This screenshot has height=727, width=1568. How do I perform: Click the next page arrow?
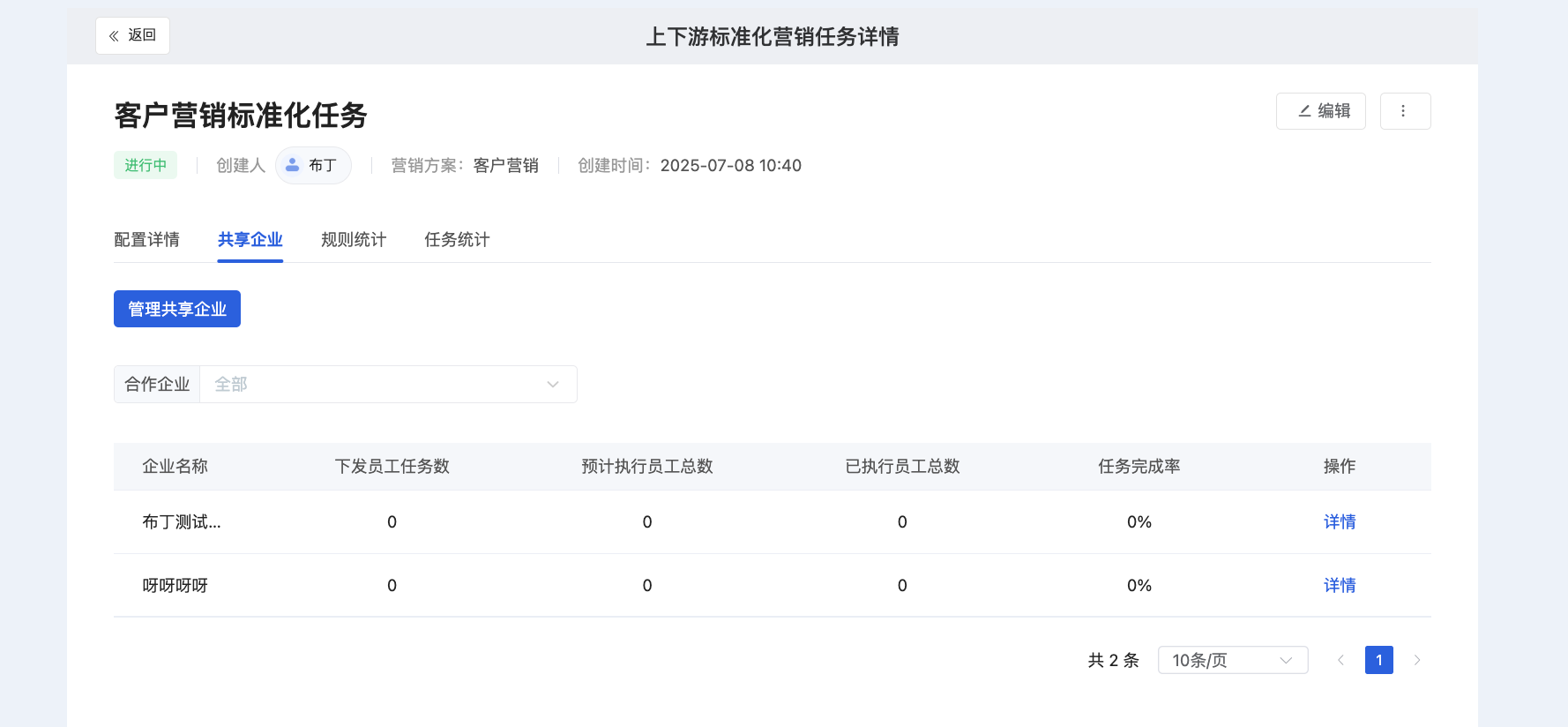click(x=1417, y=660)
